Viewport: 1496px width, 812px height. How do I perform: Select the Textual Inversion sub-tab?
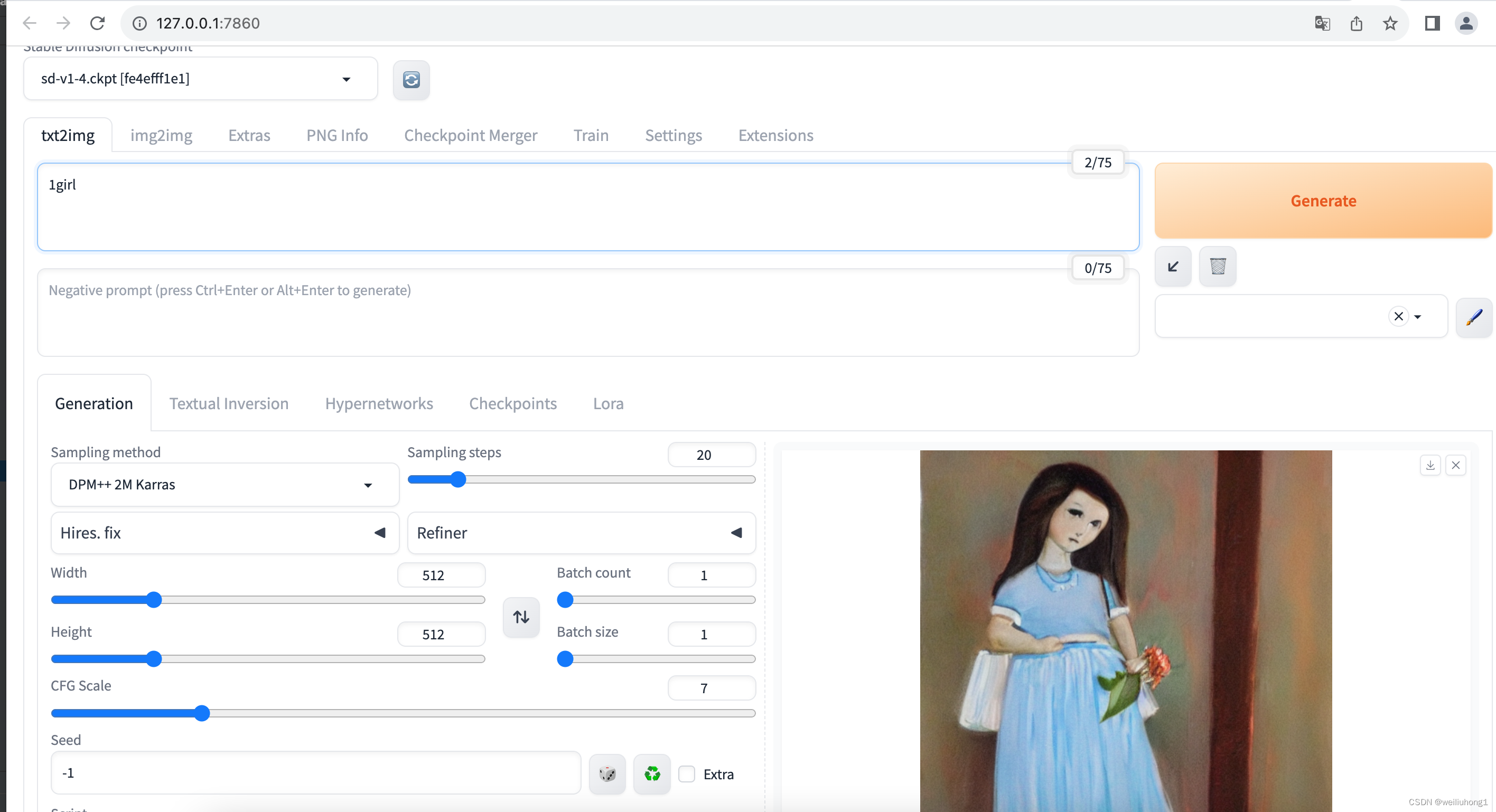229,403
